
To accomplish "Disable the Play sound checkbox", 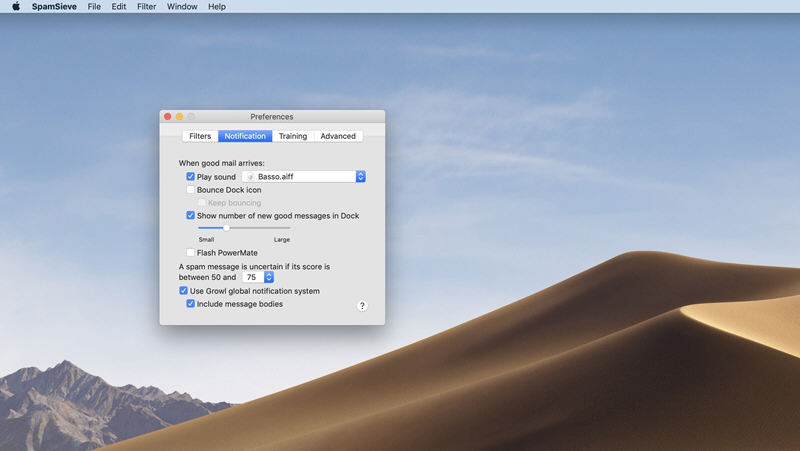I will tap(190, 177).
